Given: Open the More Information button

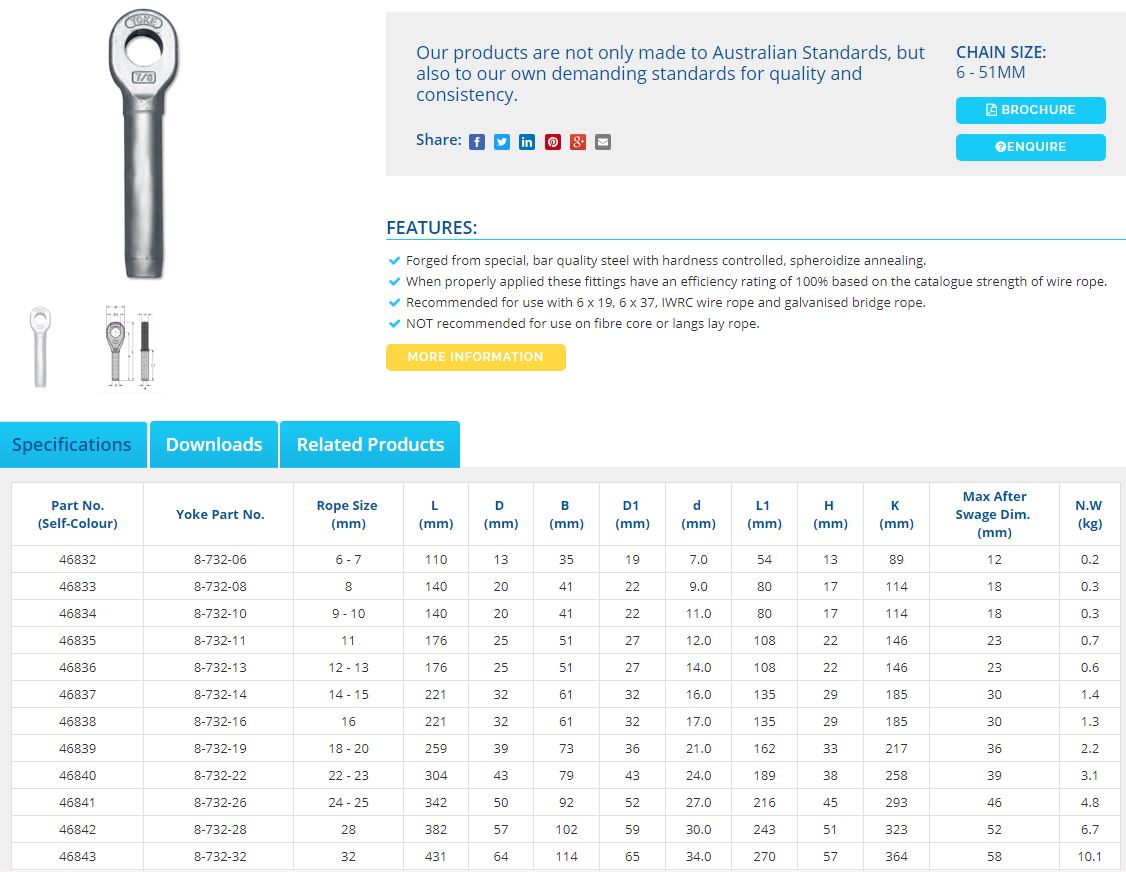Looking at the screenshot, I should click(x=475, y=357).
